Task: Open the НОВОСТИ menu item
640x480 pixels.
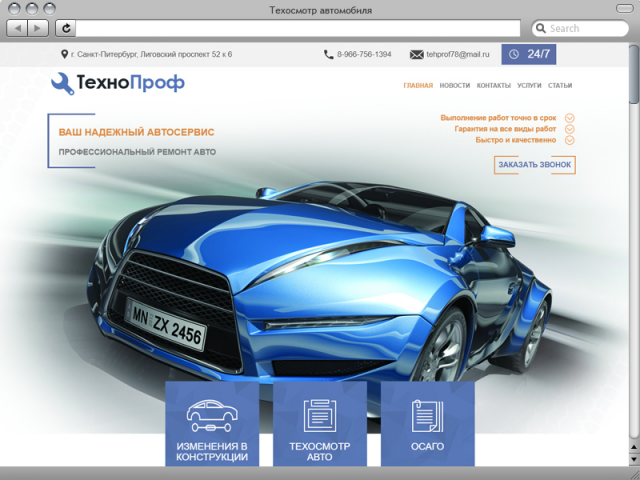Action: pos(455,85)
